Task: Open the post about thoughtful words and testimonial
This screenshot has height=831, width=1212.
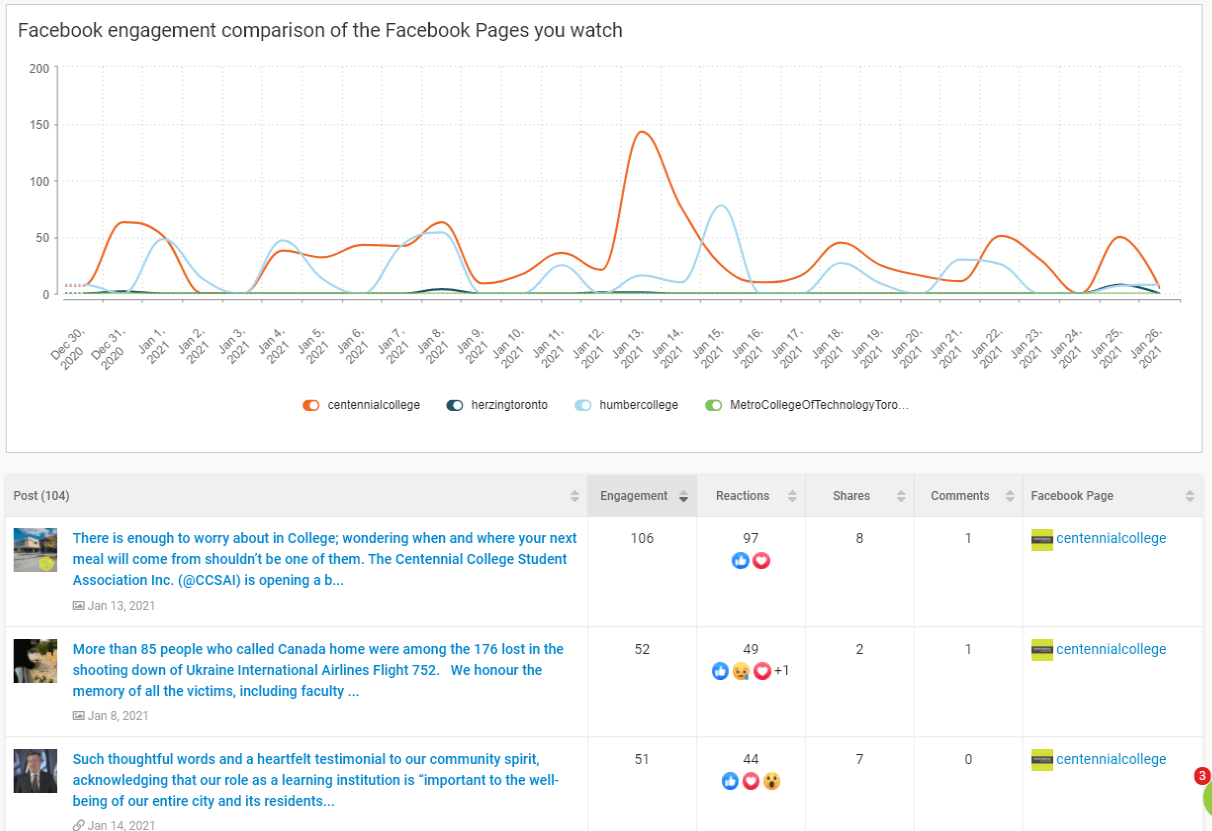Action: coord(316,780)
